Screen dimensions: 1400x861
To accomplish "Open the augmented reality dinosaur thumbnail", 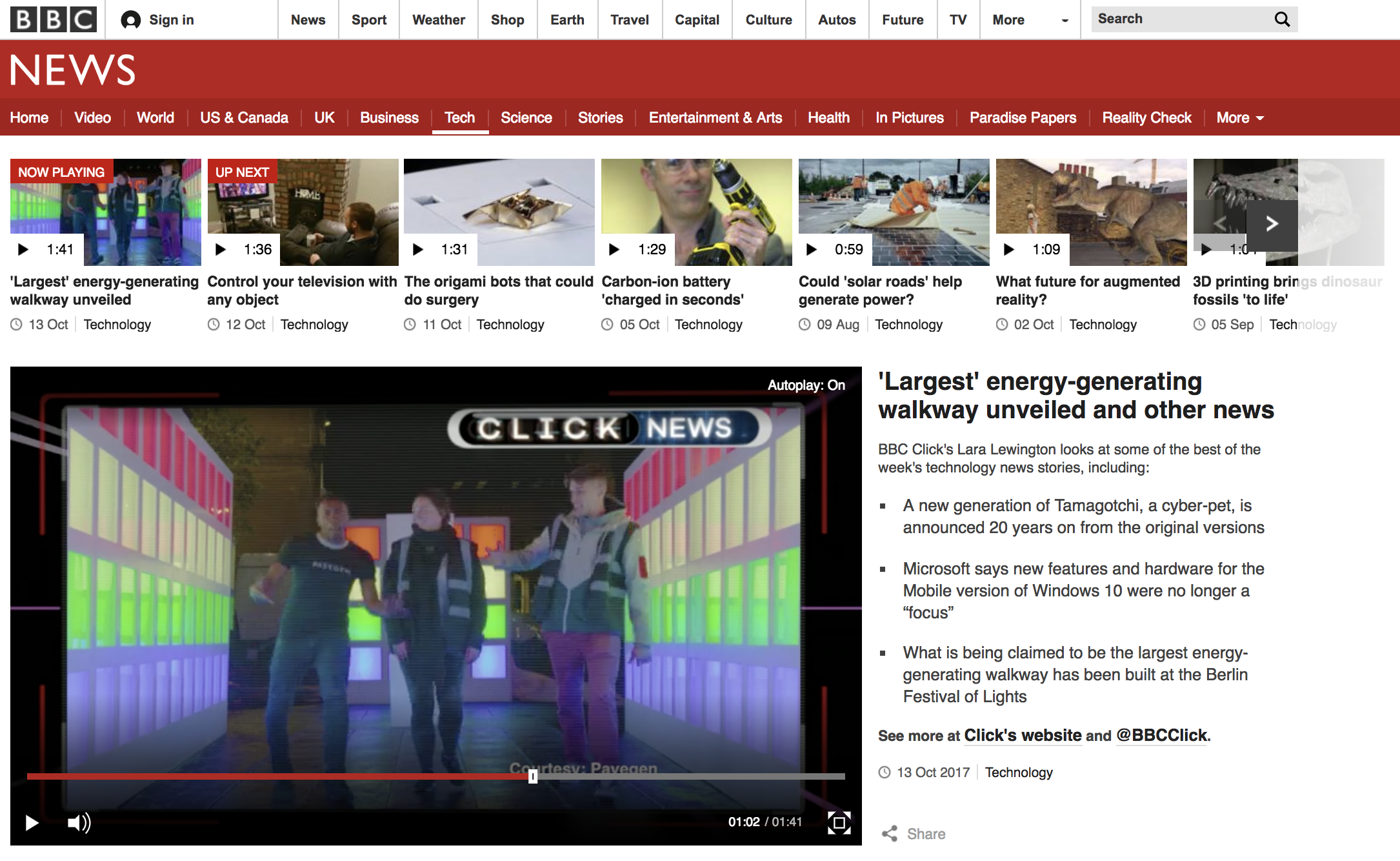I will (1092, 212).
